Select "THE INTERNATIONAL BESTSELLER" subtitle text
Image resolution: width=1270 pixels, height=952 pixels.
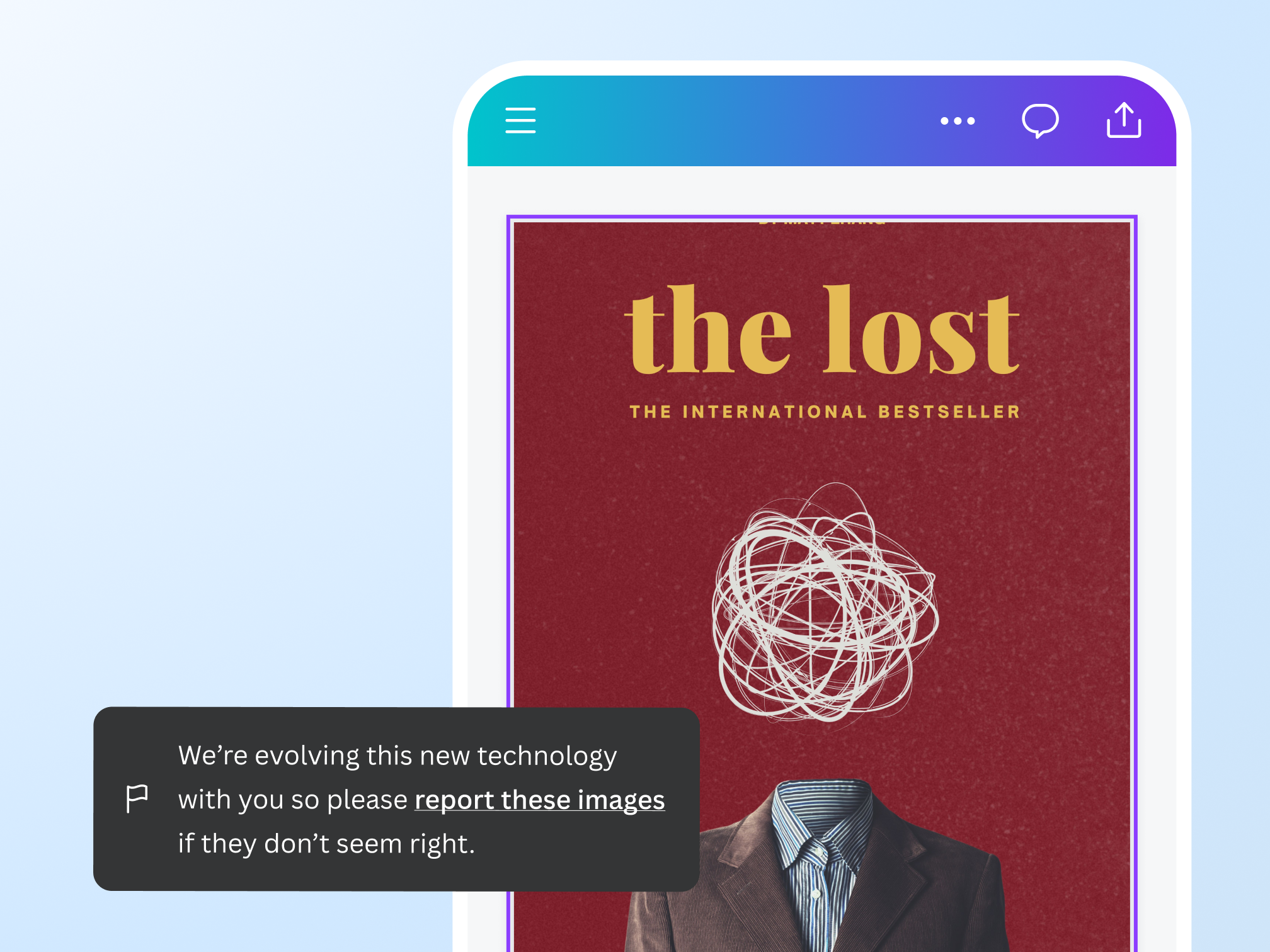(x=825, y=412)
